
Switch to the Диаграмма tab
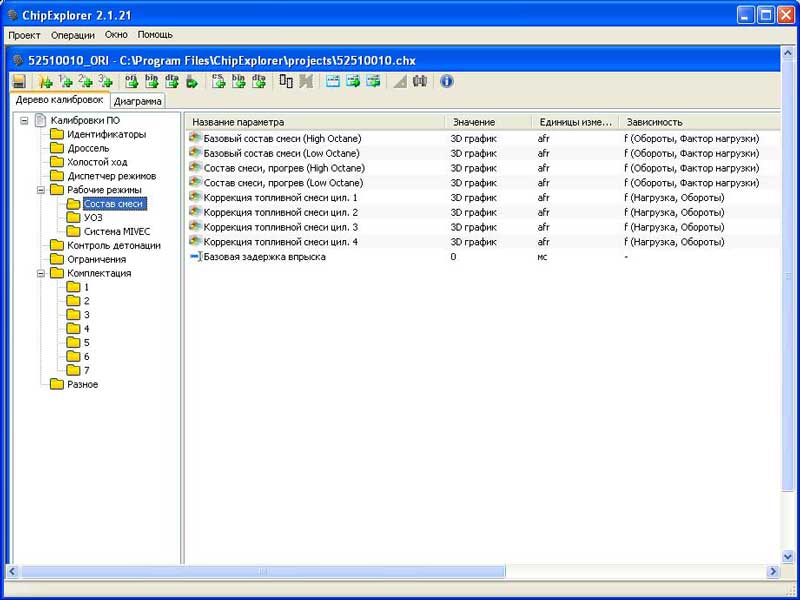138,101
